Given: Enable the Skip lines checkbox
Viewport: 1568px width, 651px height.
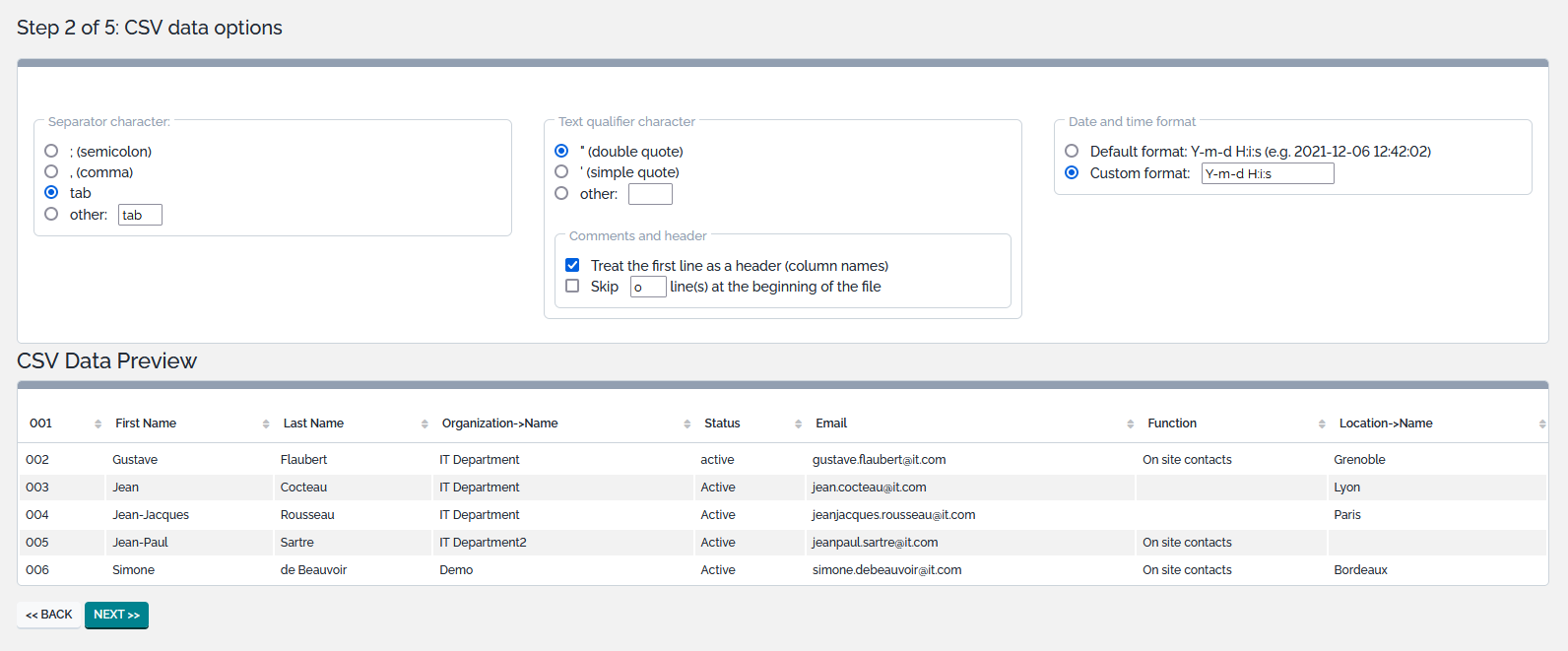Looking at the screenshot, I should (572, 286).
